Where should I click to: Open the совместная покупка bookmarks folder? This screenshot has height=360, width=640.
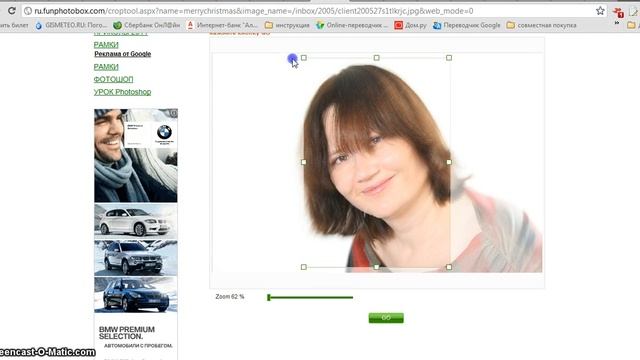[x=542, y=25]
